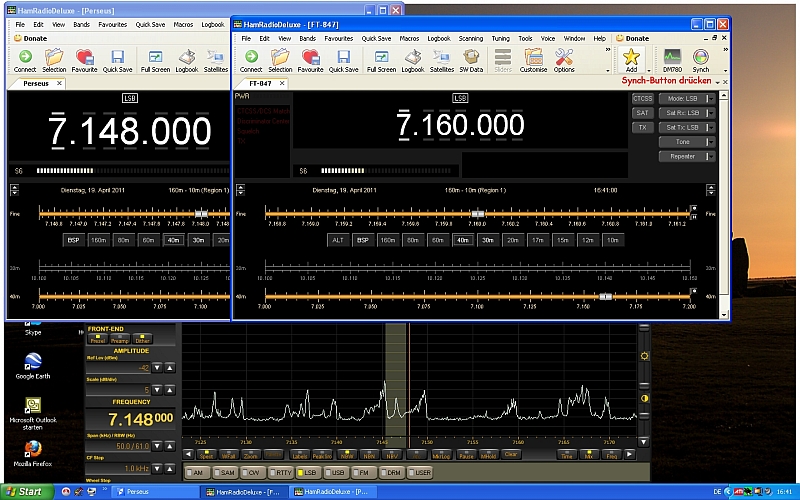Select FM mode in Perseus

pos(362,472)
